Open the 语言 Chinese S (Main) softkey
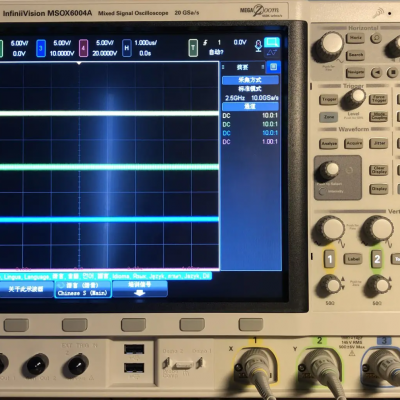The height and width of the screenshot is (400, 400). pos(83,289)
